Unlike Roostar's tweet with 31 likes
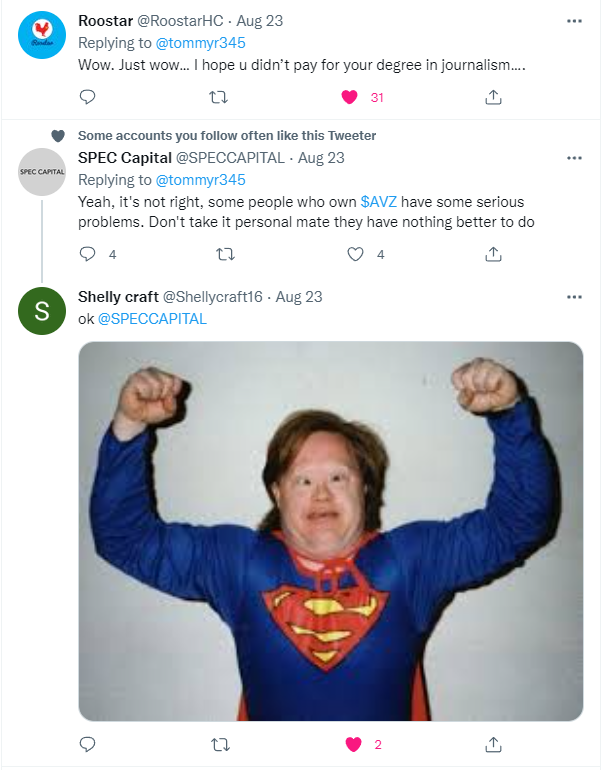604x770 pixels. tap(350, 97)
